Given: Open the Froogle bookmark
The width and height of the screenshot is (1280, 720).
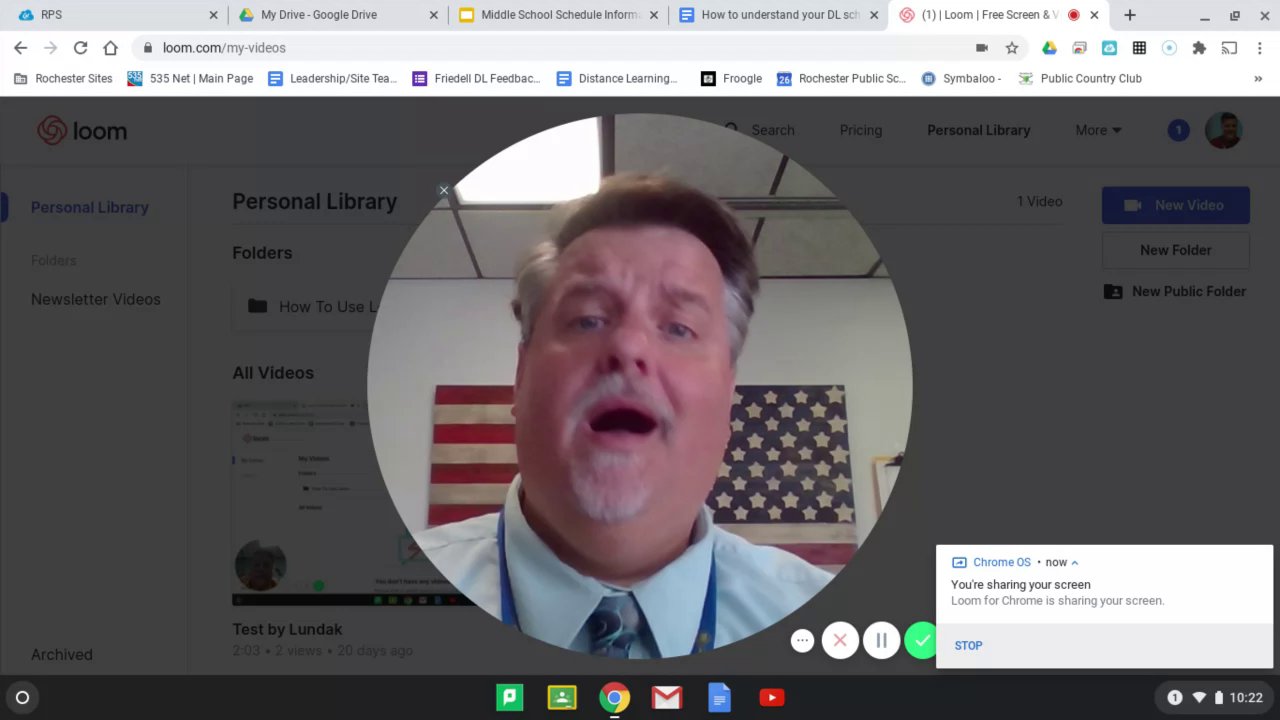Looking at the screenshot, I should coord(732,78).
